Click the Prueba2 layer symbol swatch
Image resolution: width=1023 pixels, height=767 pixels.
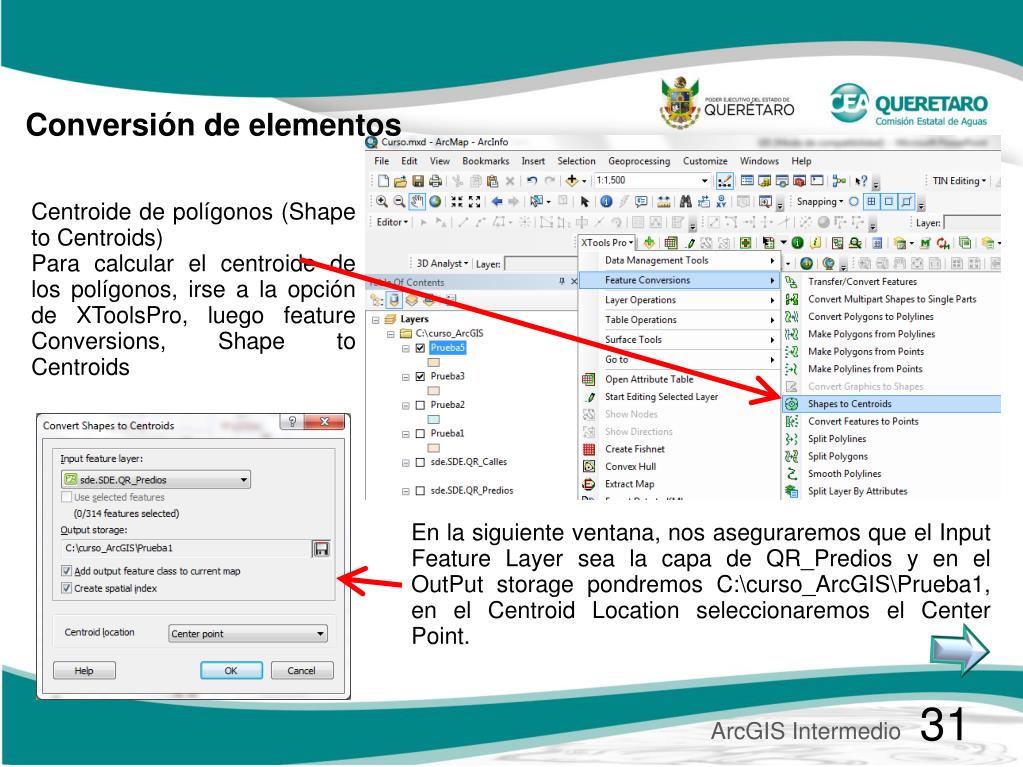tap(434, 420)
